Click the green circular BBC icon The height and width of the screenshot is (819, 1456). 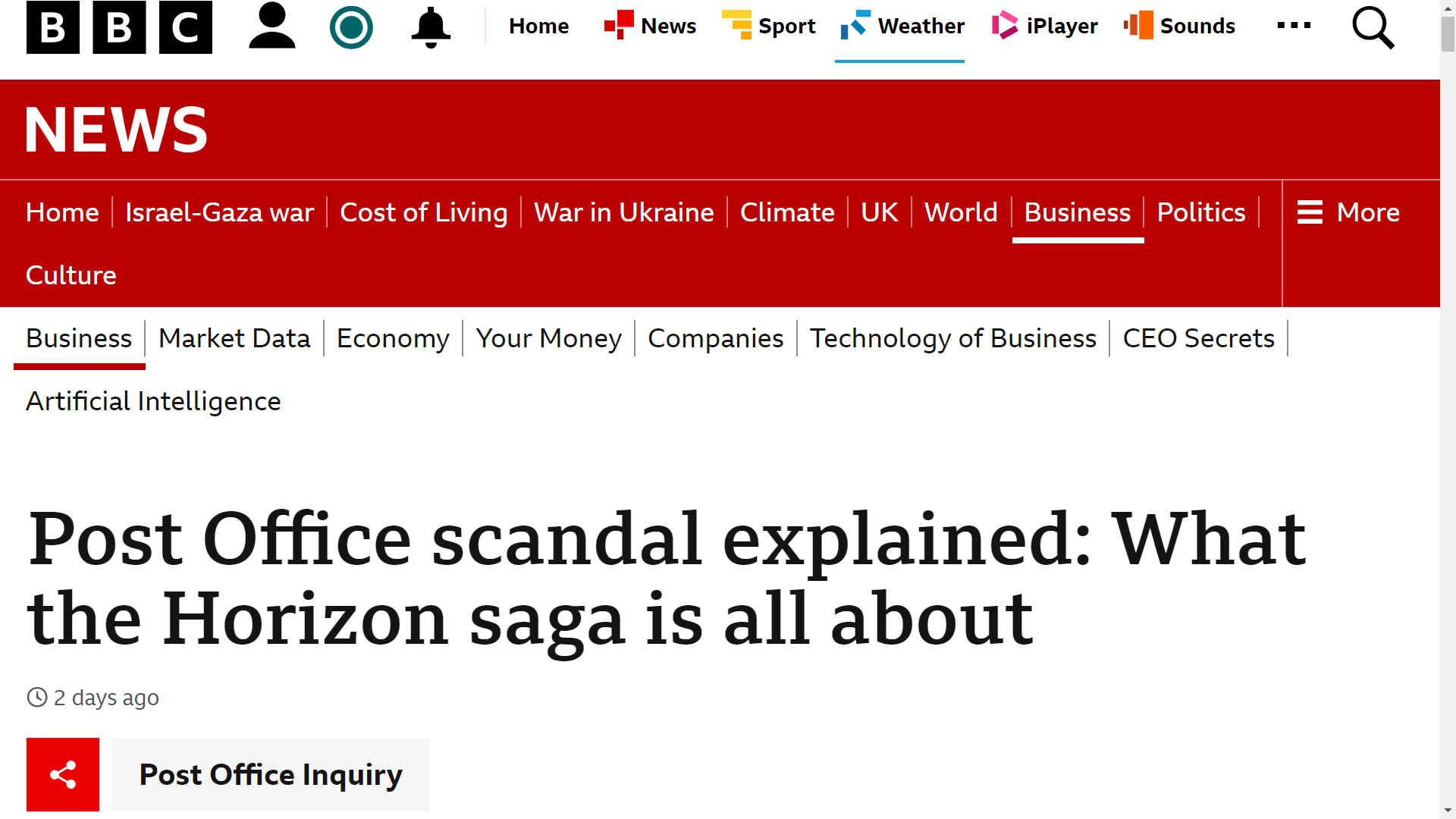pyautogui.click(x=351, y=27)
